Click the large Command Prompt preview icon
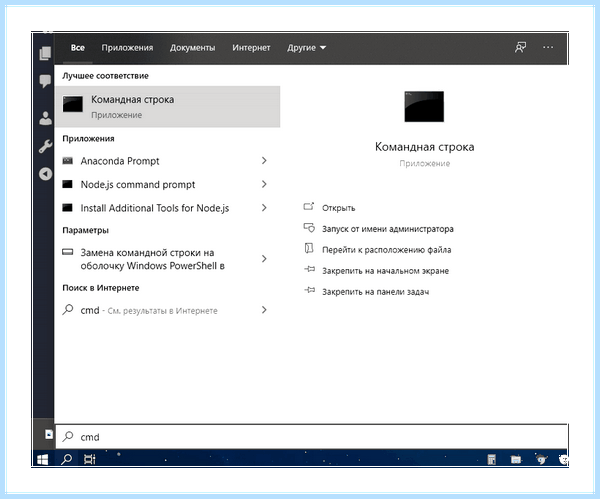 (424, 106)
